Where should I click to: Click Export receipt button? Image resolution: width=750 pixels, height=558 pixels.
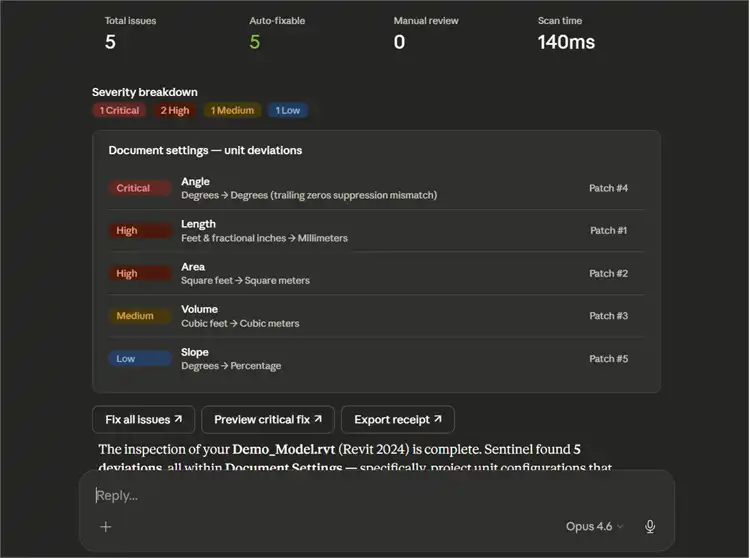coord(397,419)
